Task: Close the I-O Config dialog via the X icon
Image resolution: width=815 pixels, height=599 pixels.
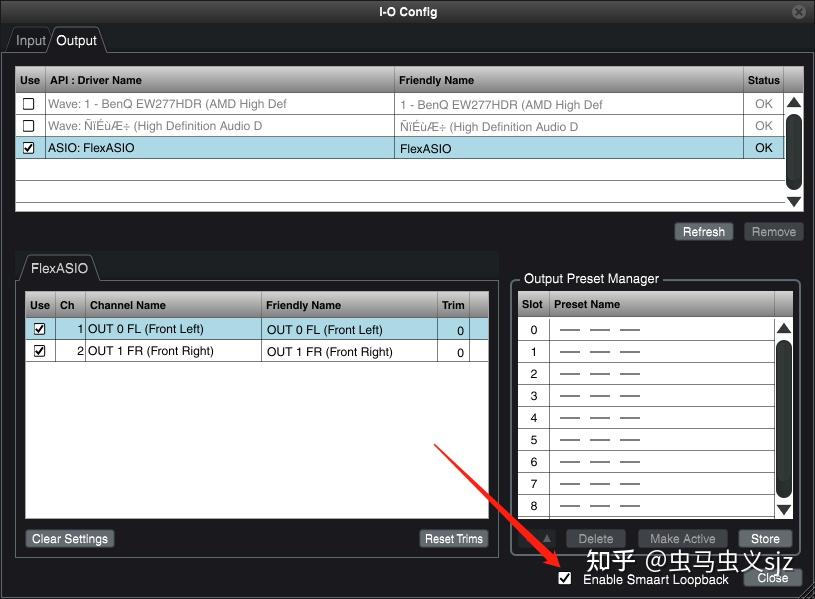Action: 797,11
